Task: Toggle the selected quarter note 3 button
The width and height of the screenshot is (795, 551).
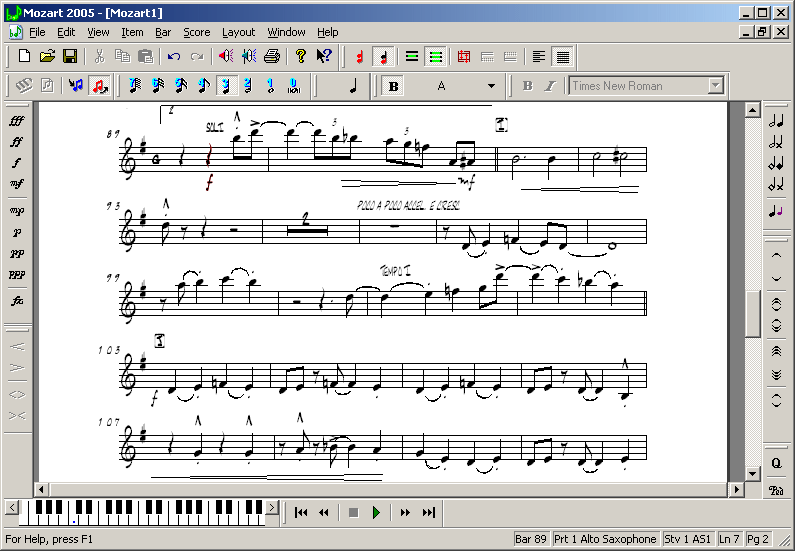Action: click(226, 86)
